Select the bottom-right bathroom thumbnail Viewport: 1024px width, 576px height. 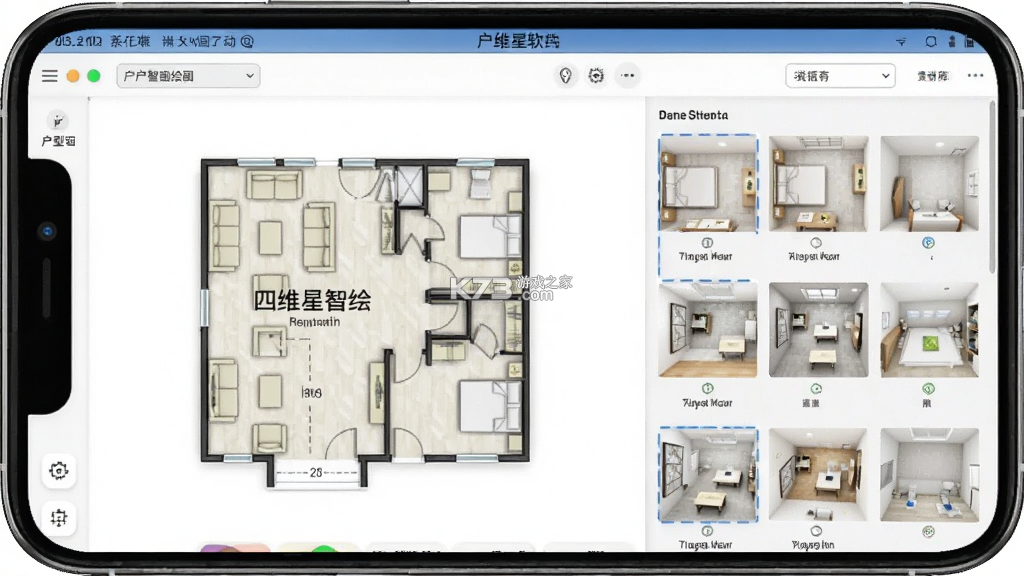(929, 475)
